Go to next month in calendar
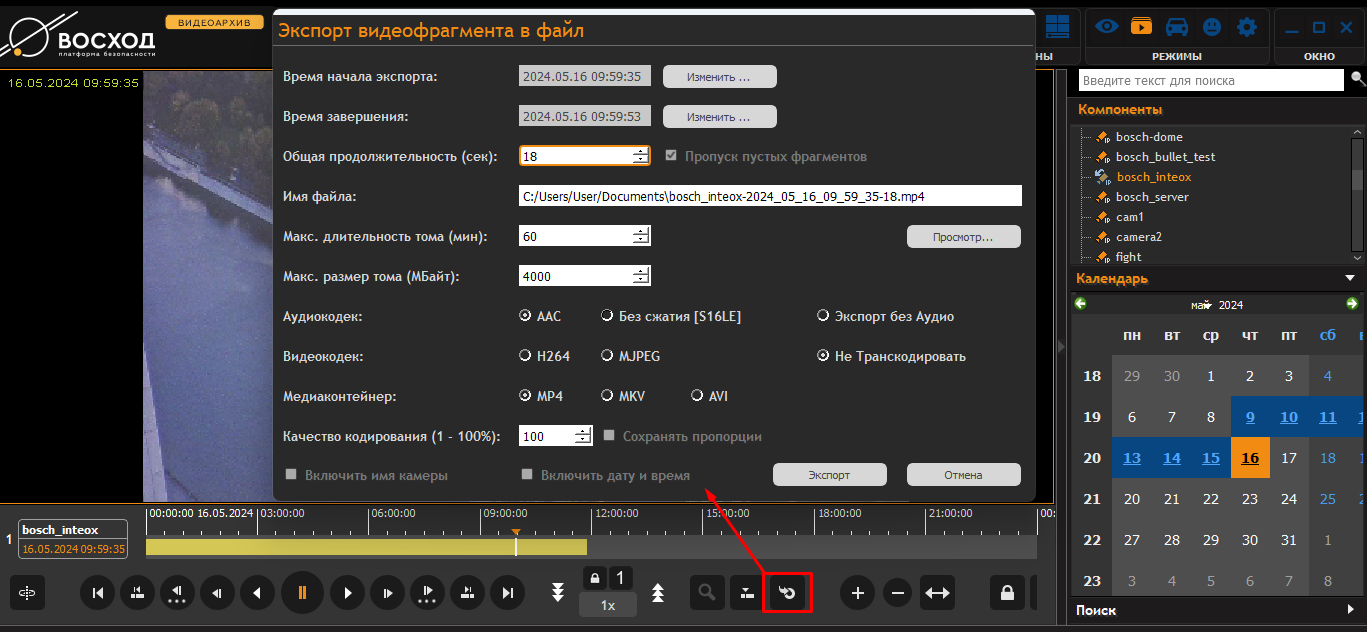This screenshot has width=1367, height=632. pyautogui.click(x=1352, y=304)
